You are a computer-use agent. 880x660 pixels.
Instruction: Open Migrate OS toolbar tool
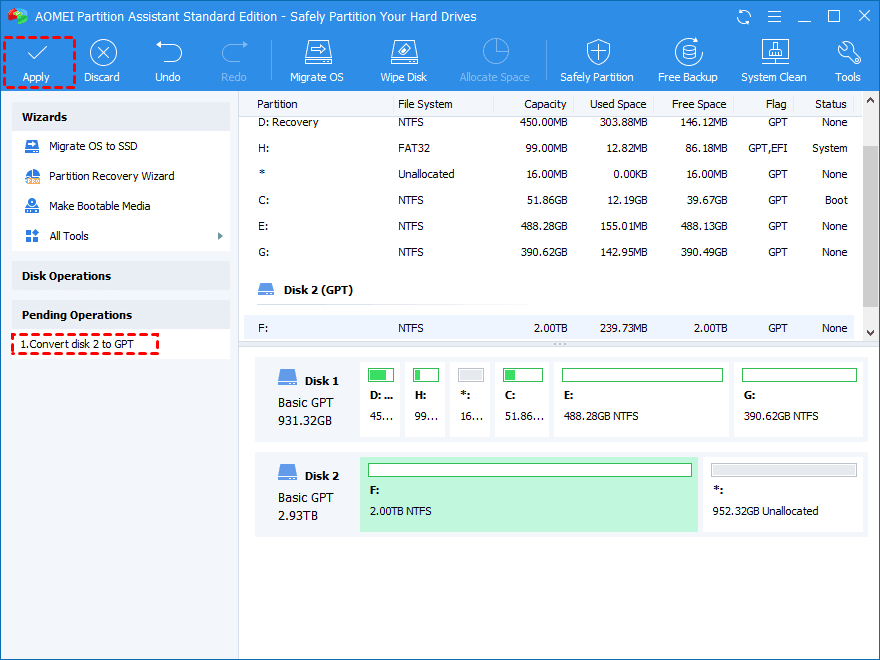pyautogui.click(x=317, y=53)
